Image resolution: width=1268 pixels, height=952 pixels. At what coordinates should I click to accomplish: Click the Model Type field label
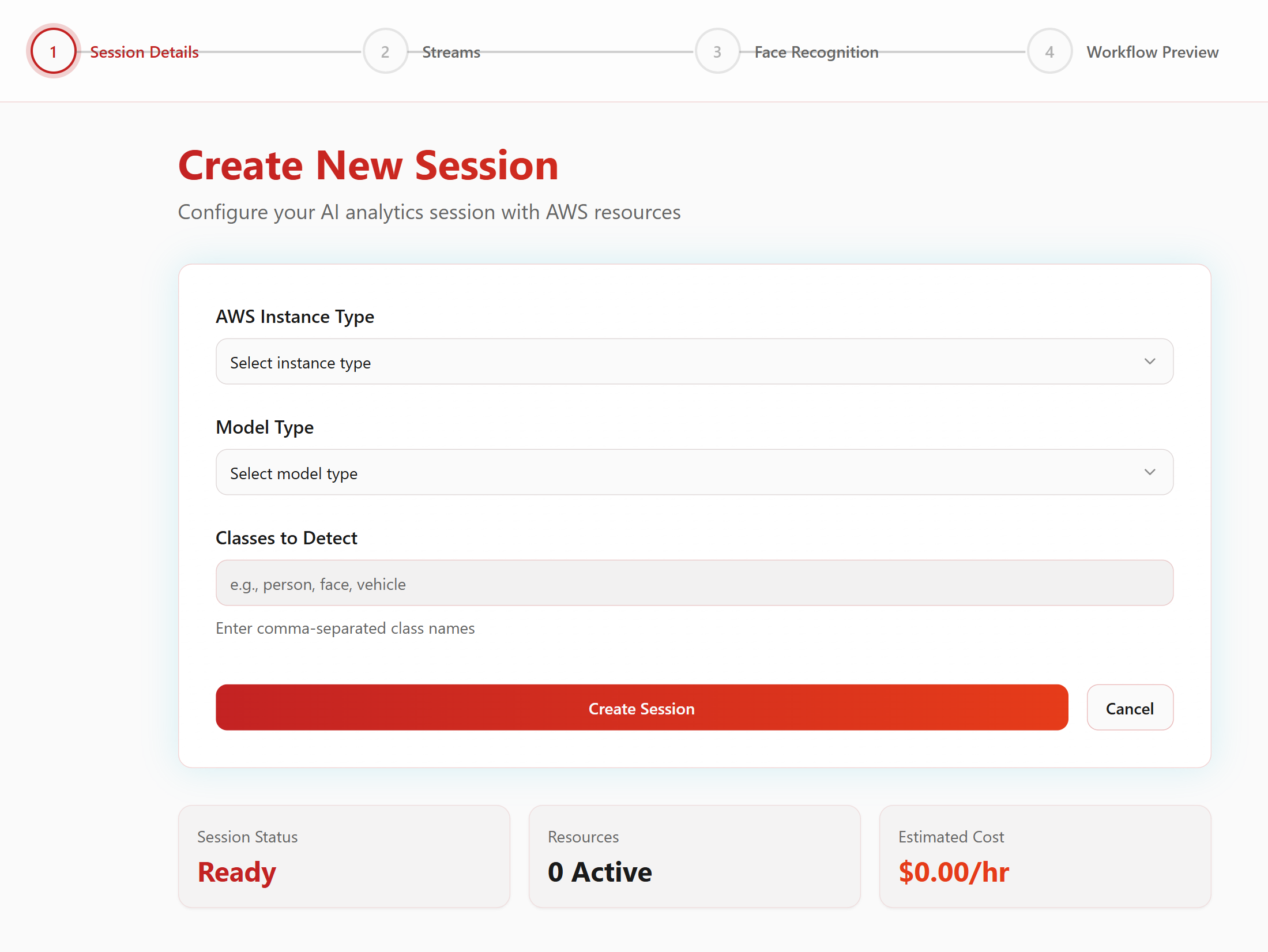click(265, 427)
